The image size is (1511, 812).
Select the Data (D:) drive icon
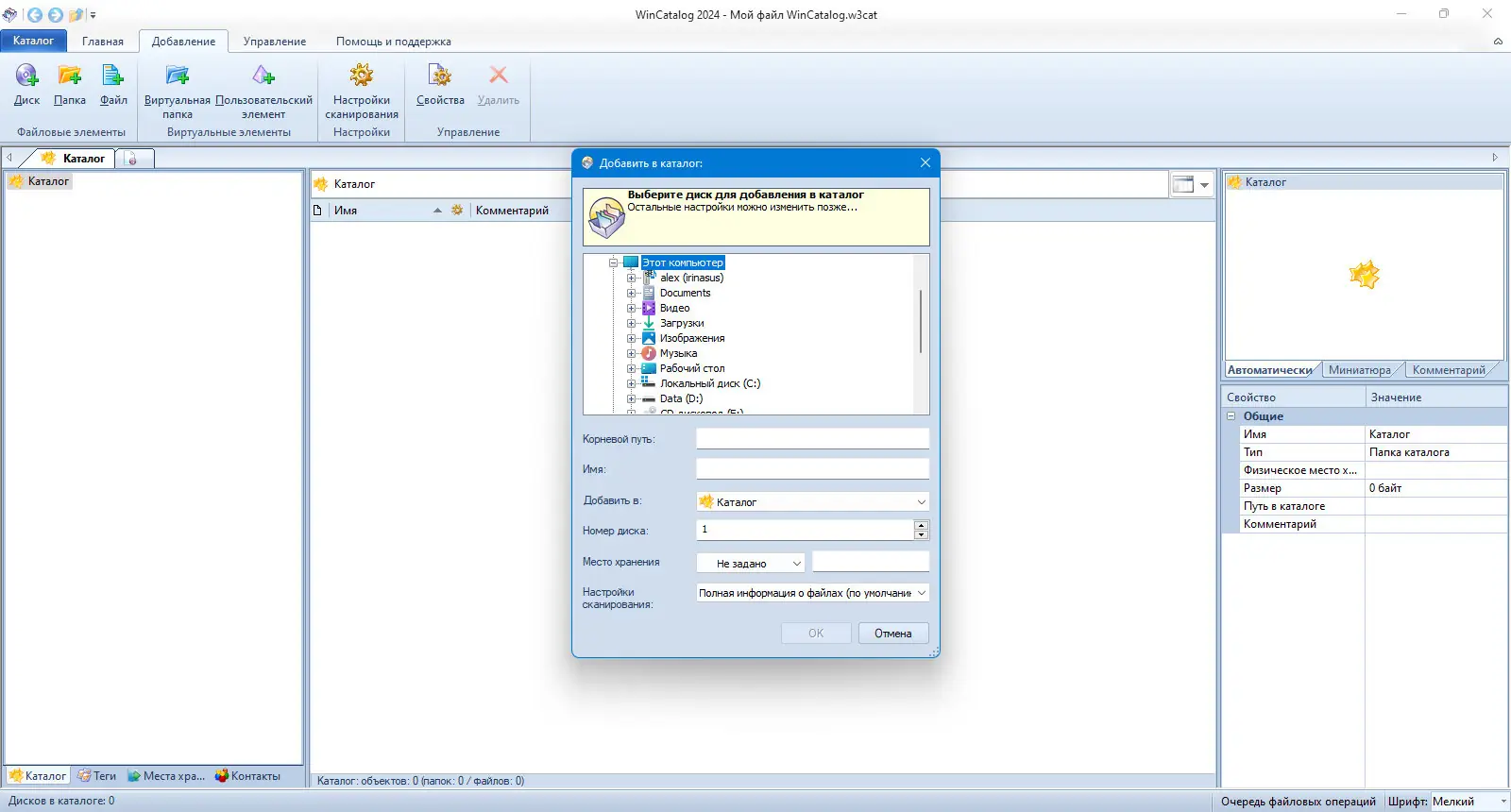[x=649, y=398]
